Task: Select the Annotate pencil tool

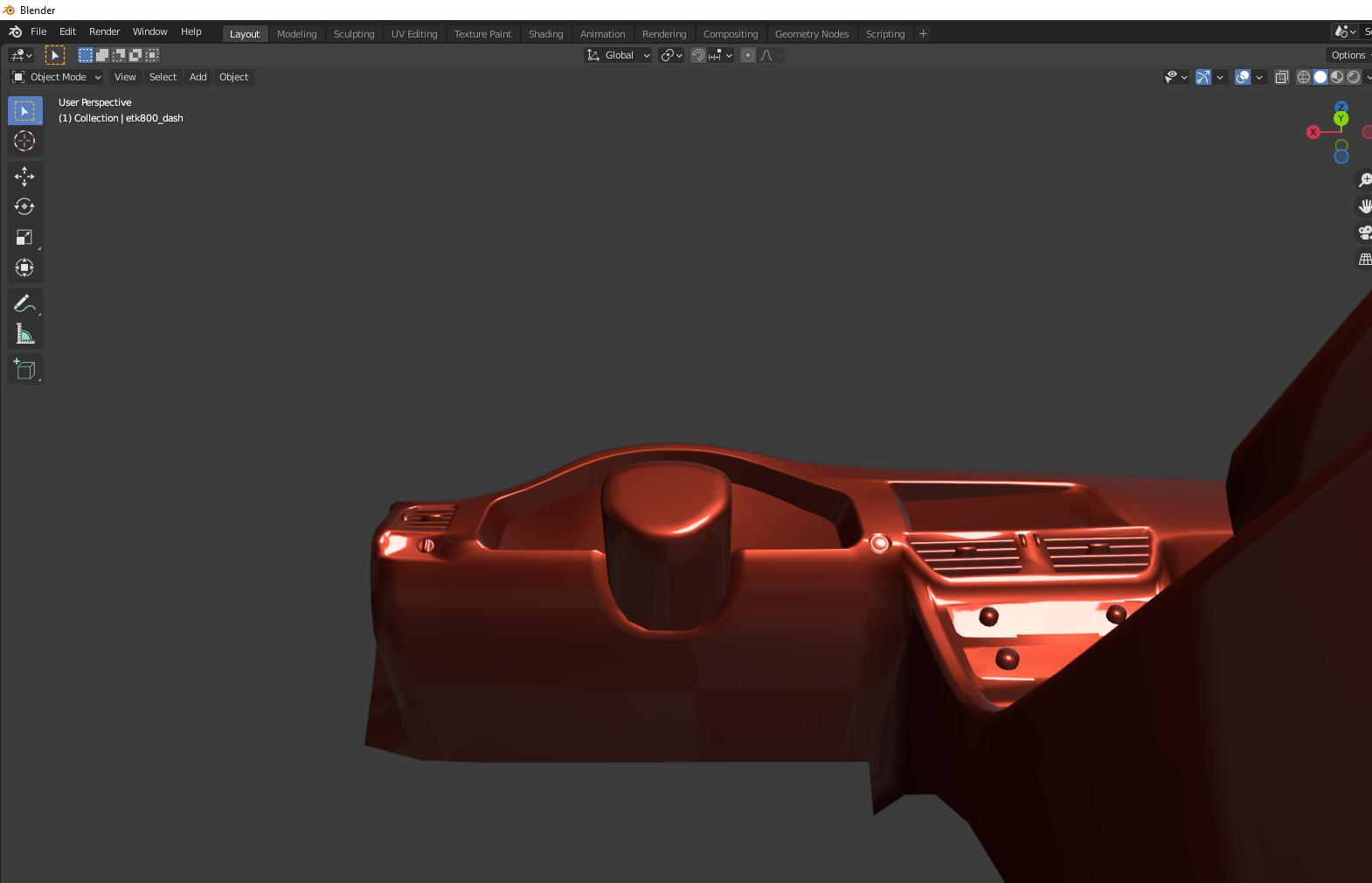Action: pyautogui.click(x=24, y=303)
